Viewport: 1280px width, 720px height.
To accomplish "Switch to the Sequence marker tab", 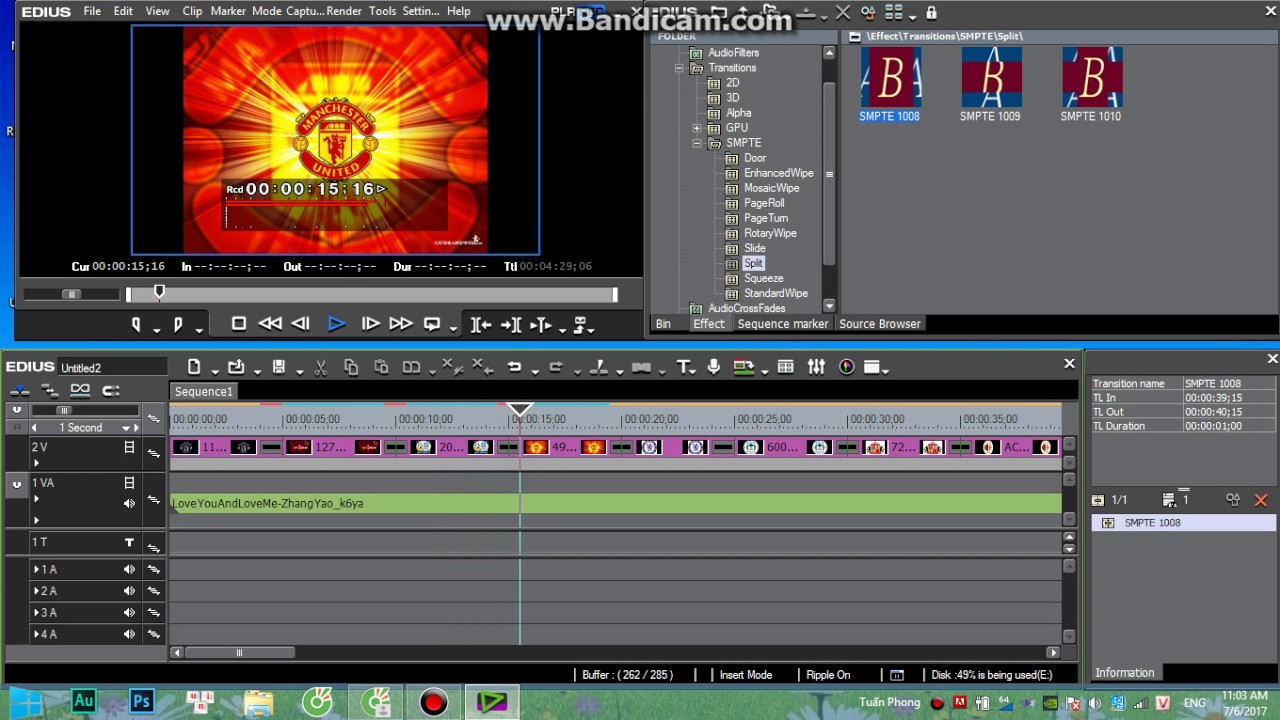I will [x=783, y=324].
